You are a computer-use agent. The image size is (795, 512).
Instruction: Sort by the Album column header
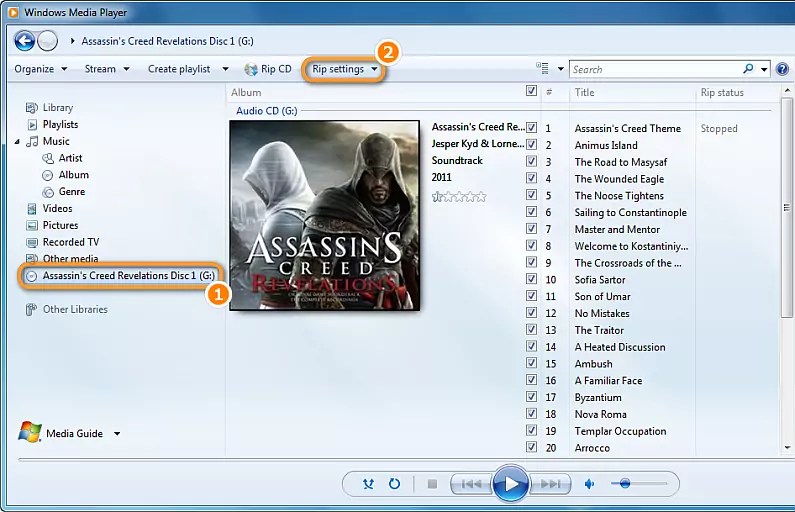(246, 92)
